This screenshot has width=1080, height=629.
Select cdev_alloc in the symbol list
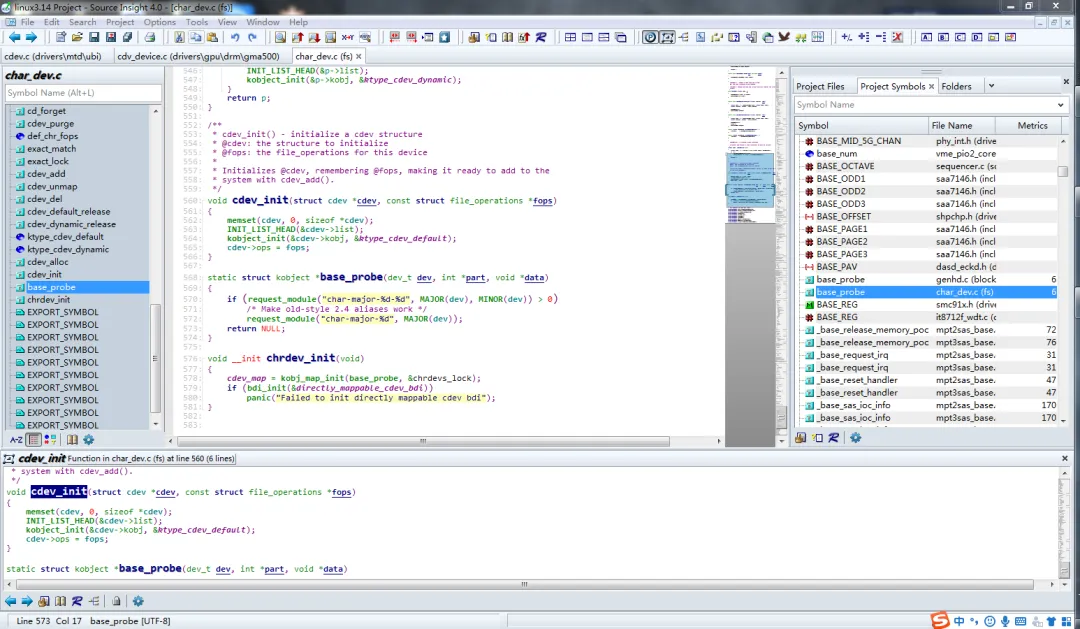[46, 262]
